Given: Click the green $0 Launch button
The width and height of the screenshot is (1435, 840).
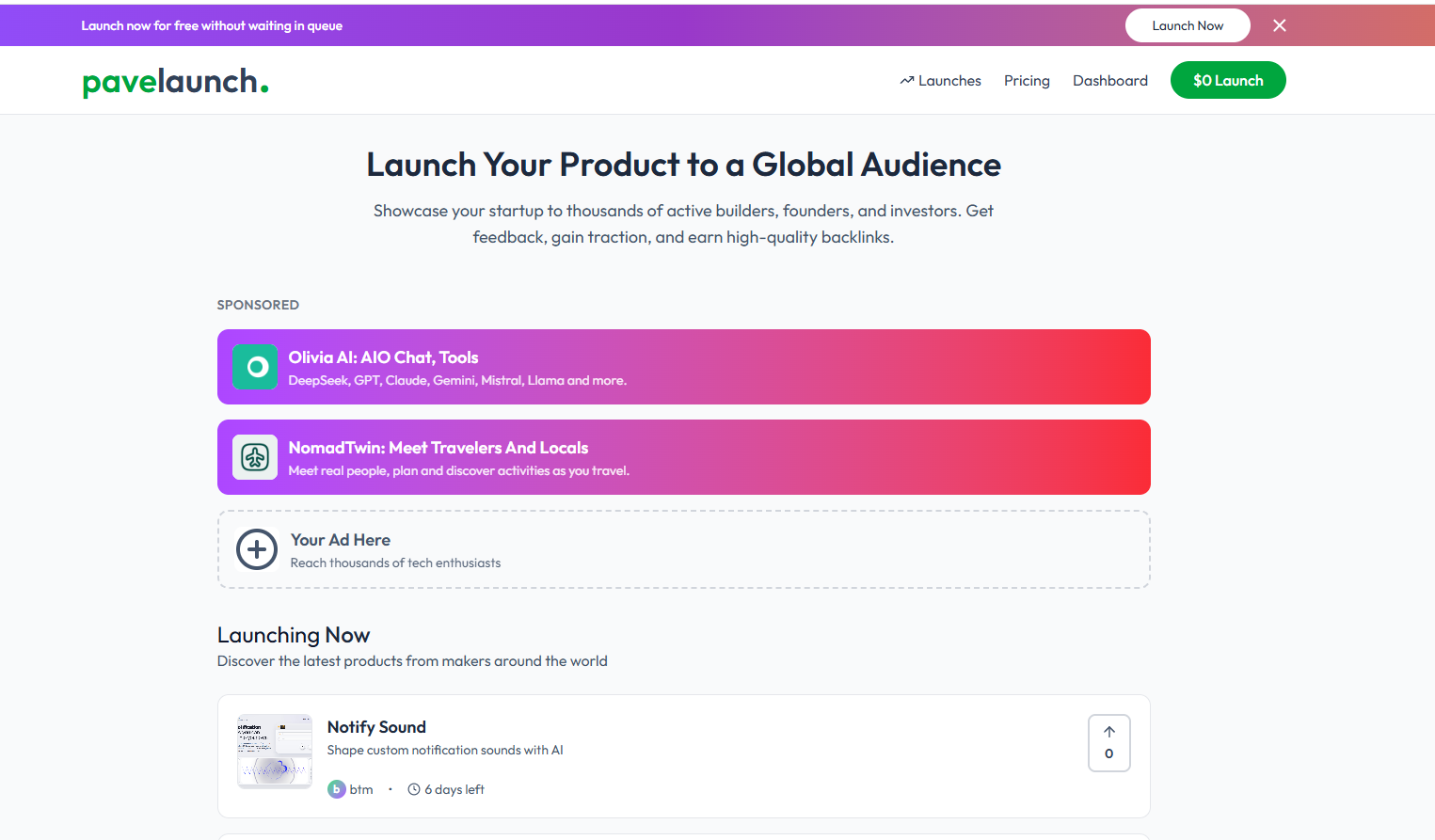Looking at the screenshot, I should pos(1228,80).
